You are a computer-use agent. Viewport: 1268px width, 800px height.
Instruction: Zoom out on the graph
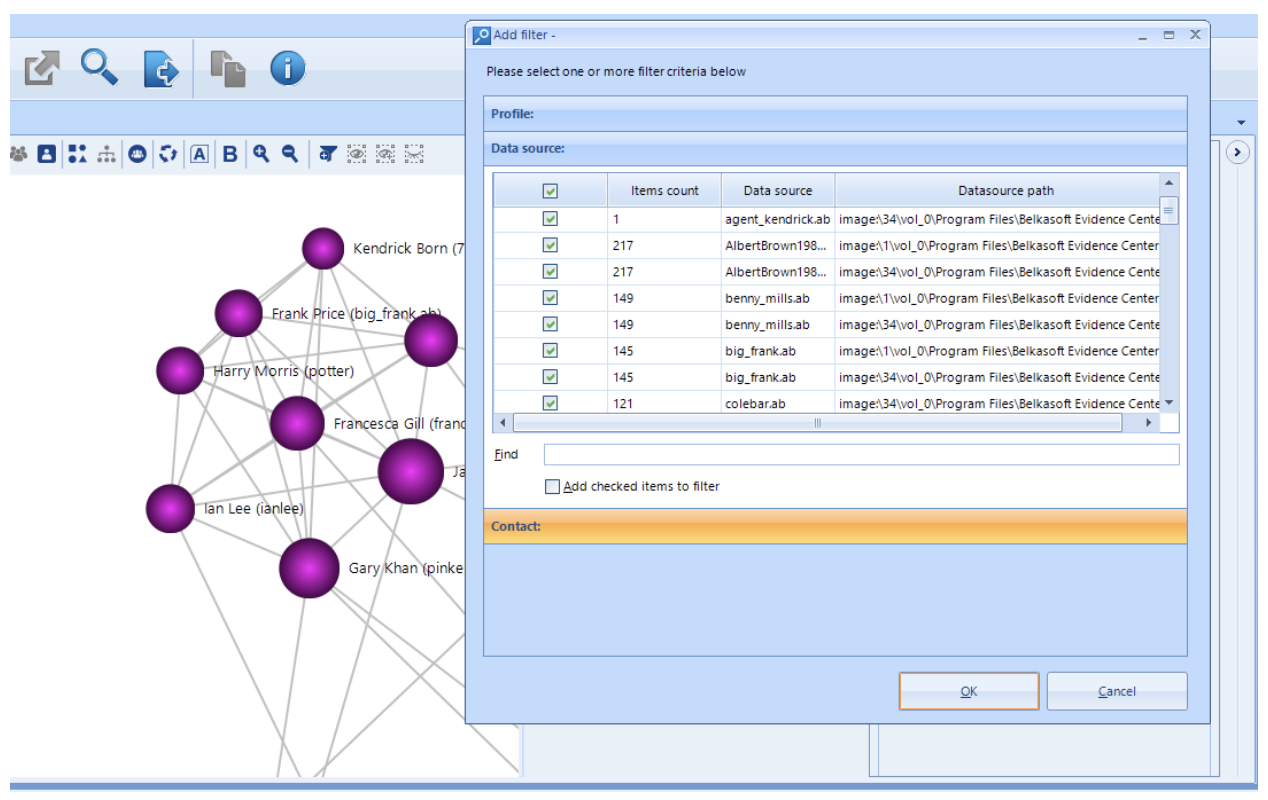coord(290,154)
